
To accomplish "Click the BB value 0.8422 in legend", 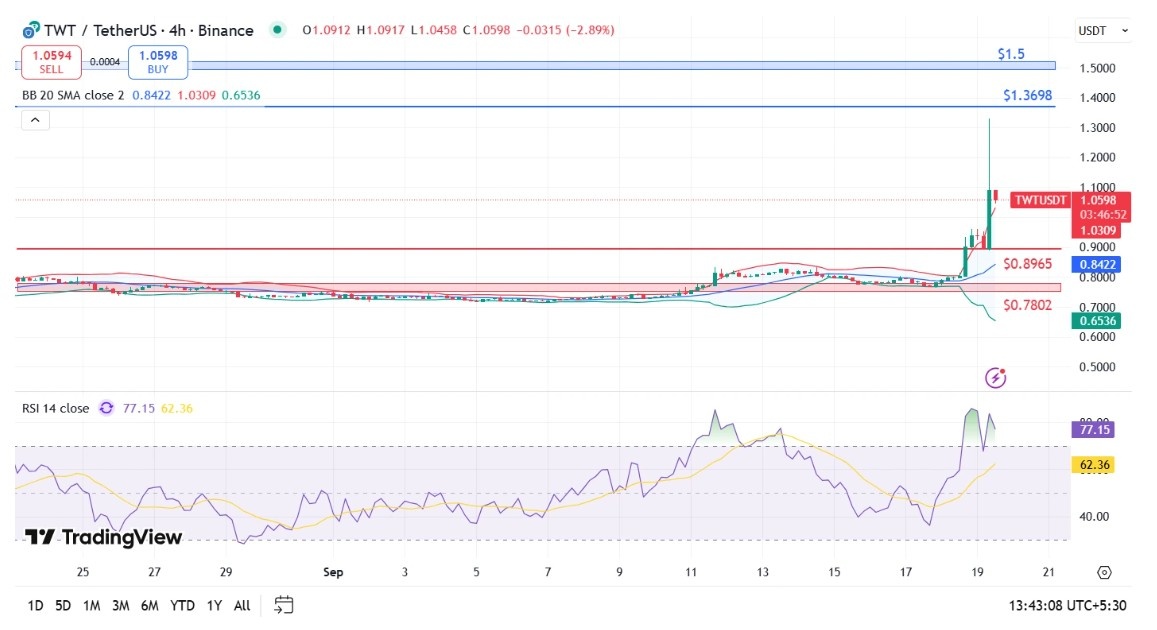I will [151, 95].
